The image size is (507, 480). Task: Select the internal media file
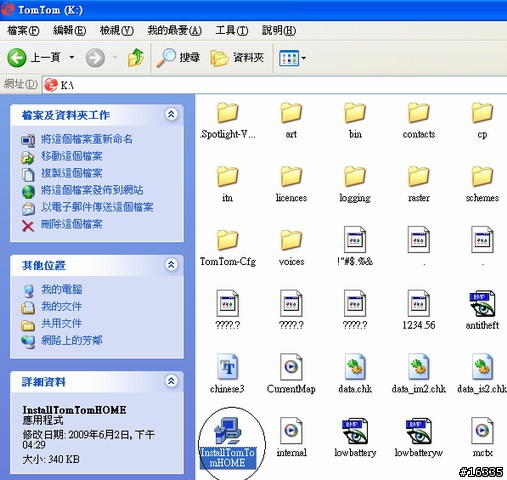[291, 430]
